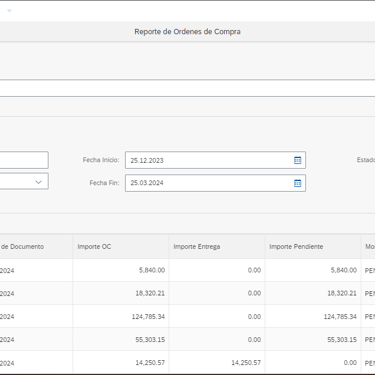Image resolution: width=375 pixels, height=375 pixels.
Task: Sort by the Importe Entrega column header
Action: pyautogui.click(x=217, y=247)
